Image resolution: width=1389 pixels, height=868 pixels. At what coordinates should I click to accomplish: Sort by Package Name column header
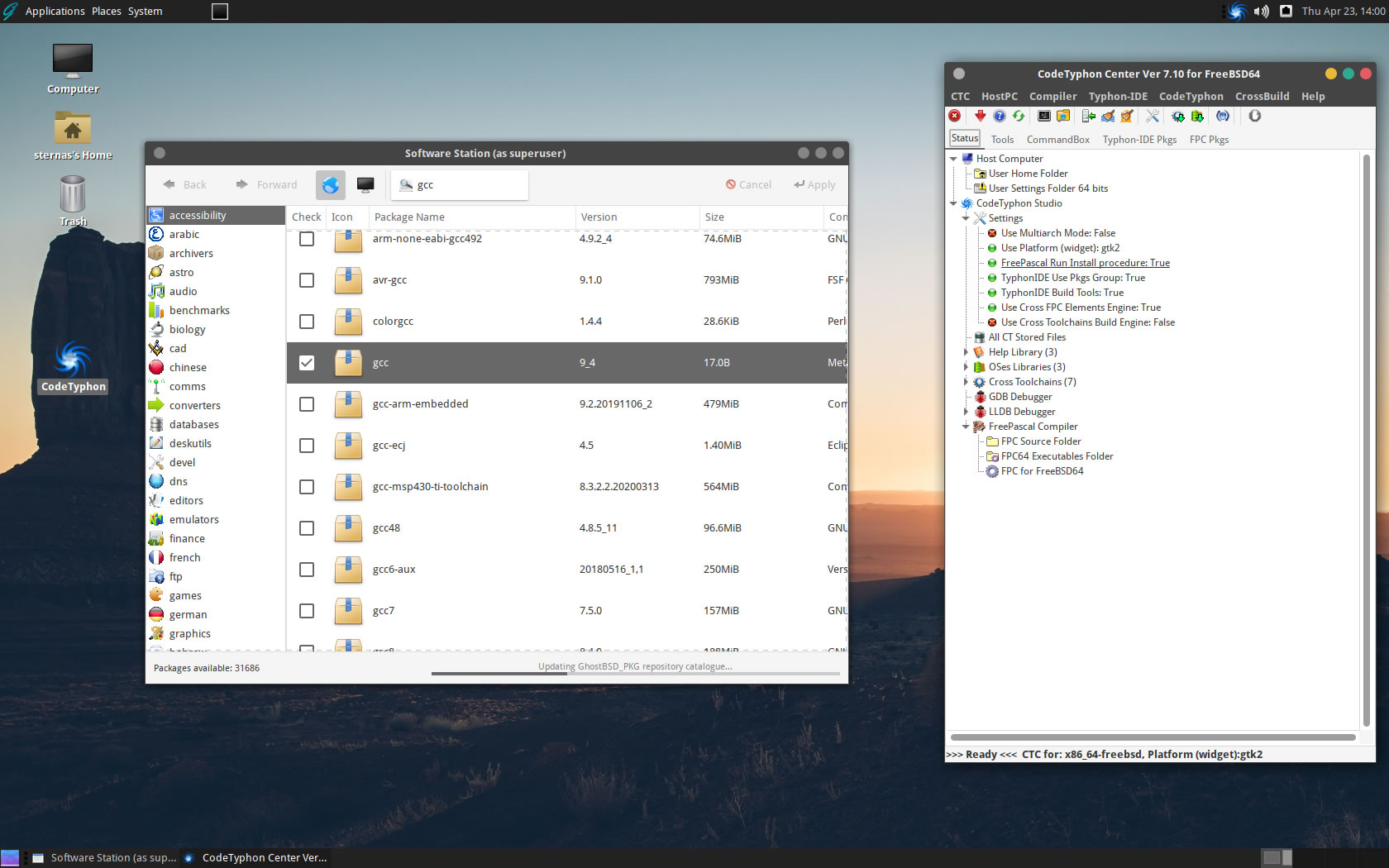(472, 217)
